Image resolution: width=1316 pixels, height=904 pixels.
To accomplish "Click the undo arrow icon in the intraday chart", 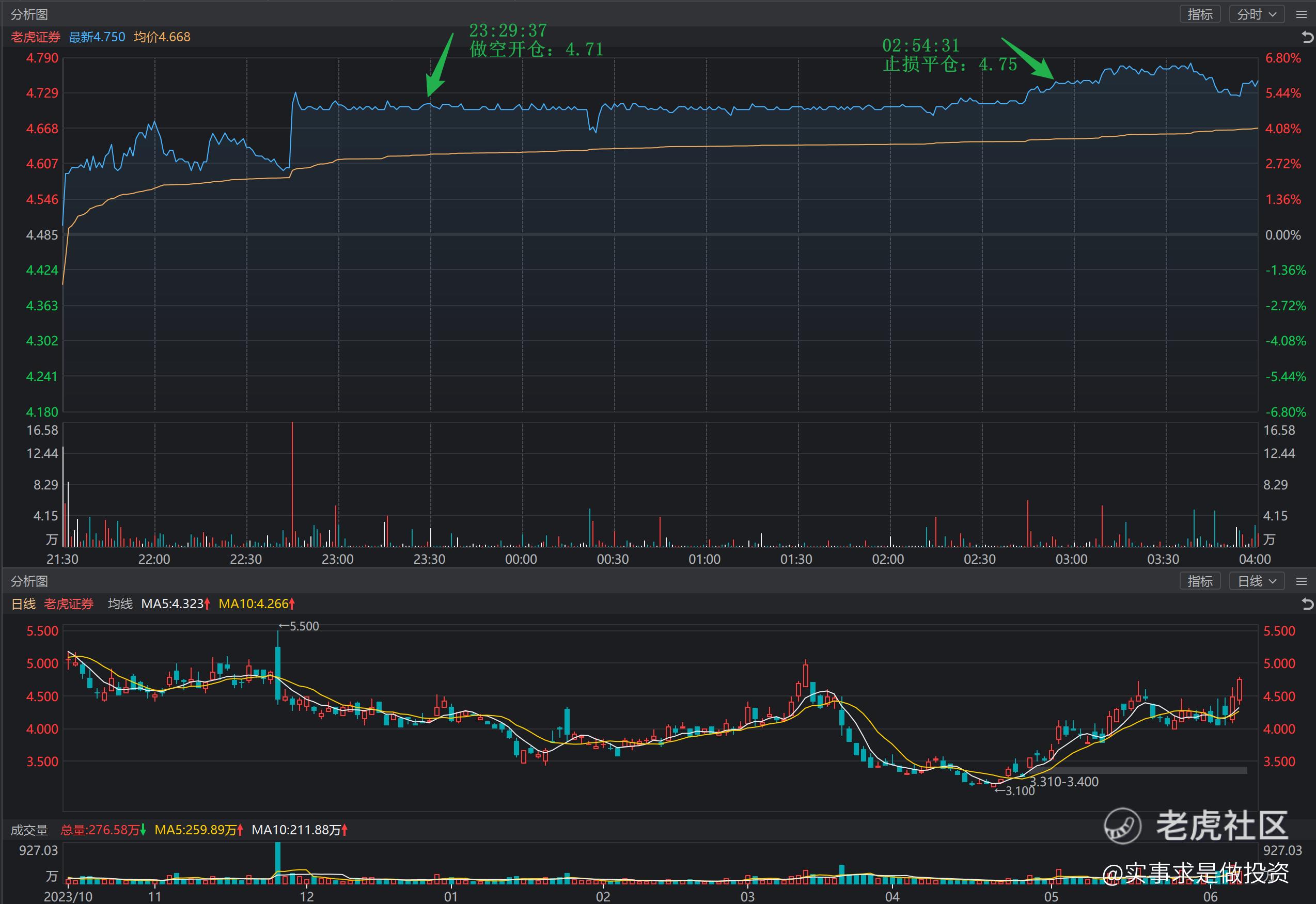I will coord(1307,37).
